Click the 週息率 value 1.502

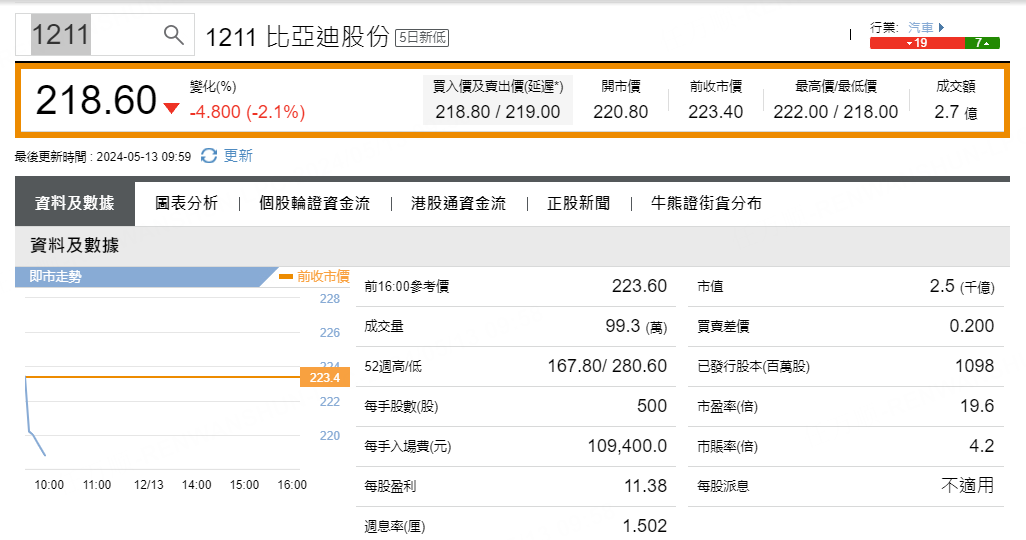645,526
